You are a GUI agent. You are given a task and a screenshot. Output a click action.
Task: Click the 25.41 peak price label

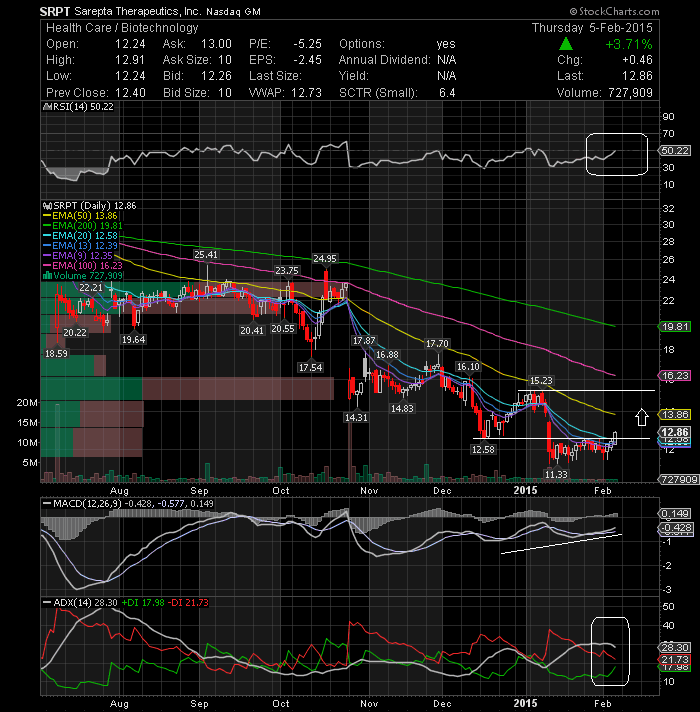click(x=206, y=254)
